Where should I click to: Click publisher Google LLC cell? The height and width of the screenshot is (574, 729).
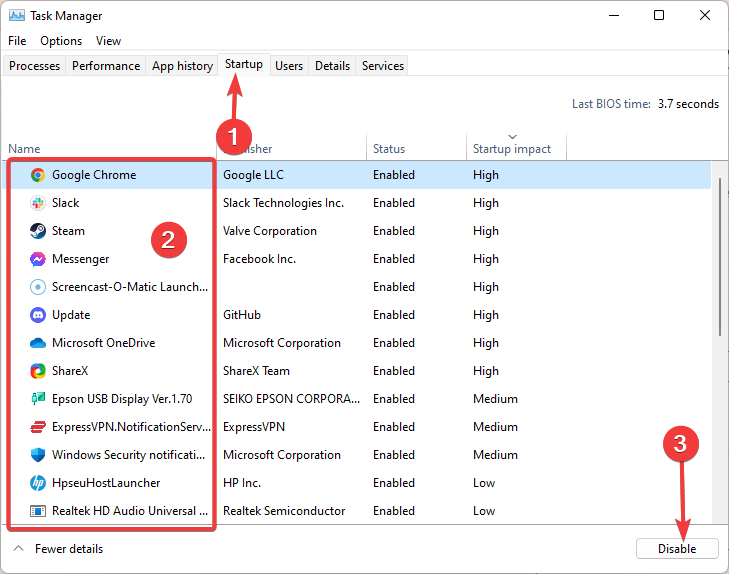click(253, 175)
